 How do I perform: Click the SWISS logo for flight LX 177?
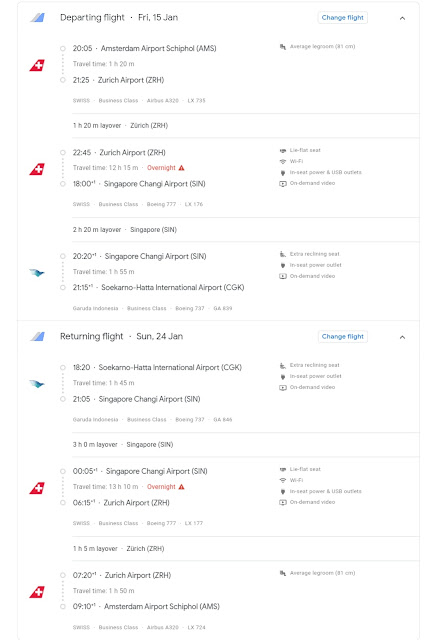(37, 488)
